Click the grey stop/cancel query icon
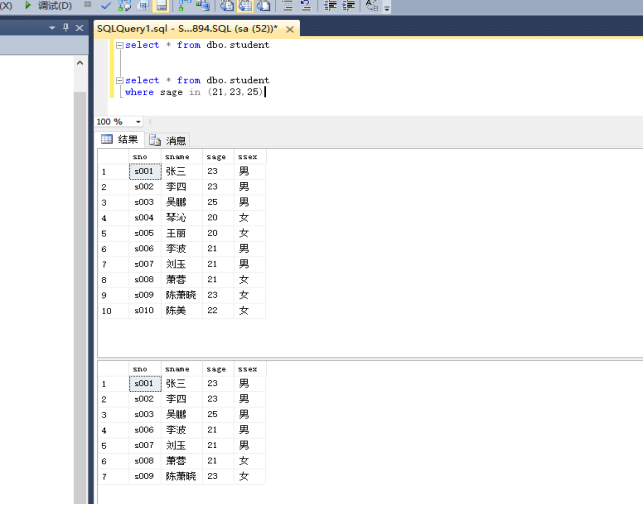 87,5
